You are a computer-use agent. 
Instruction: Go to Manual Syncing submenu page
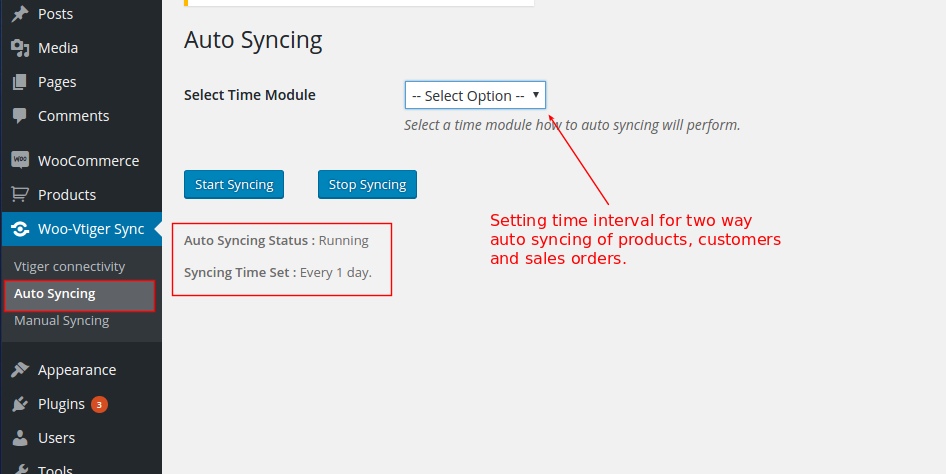pyautogui.click(x=62, y=321)
